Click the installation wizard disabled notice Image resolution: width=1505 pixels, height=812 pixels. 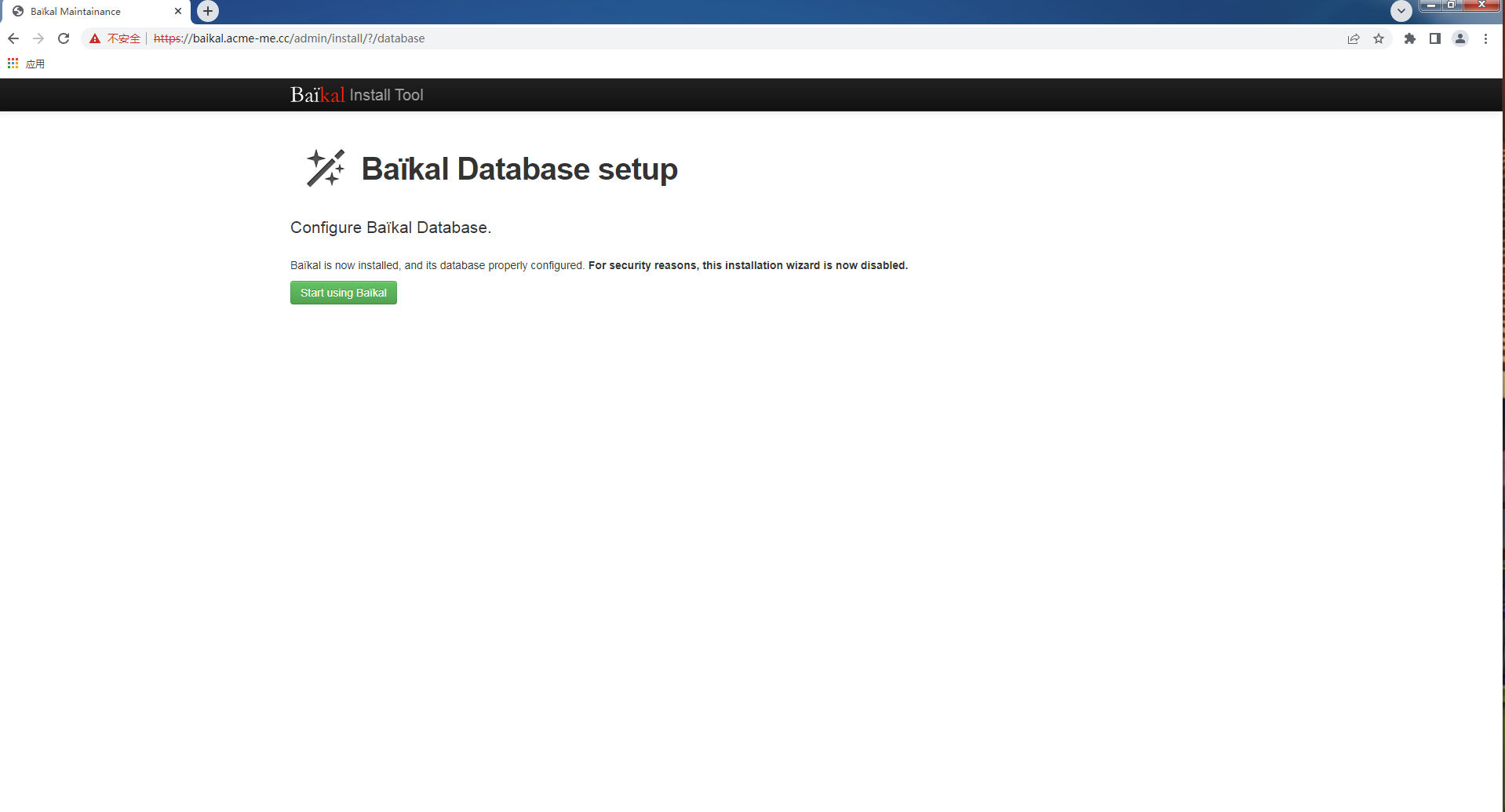748,265
